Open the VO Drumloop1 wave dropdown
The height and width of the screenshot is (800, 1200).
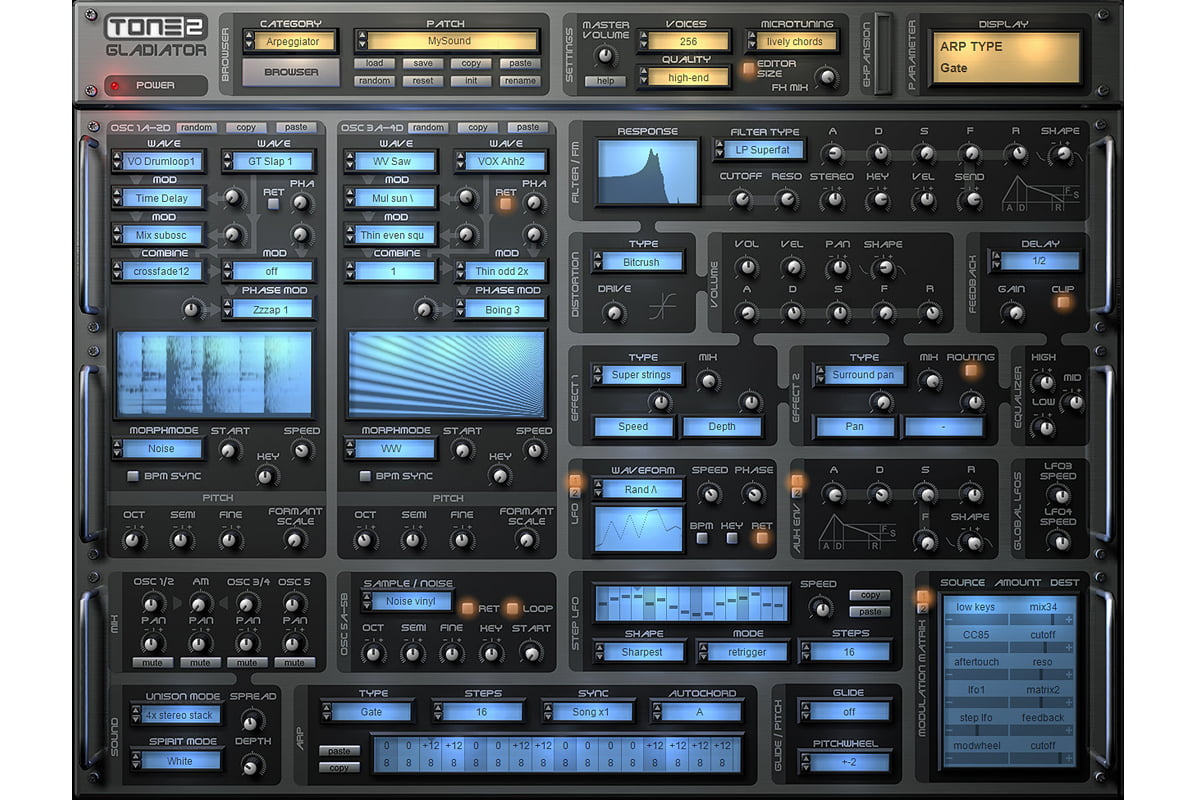pos(158,161)
